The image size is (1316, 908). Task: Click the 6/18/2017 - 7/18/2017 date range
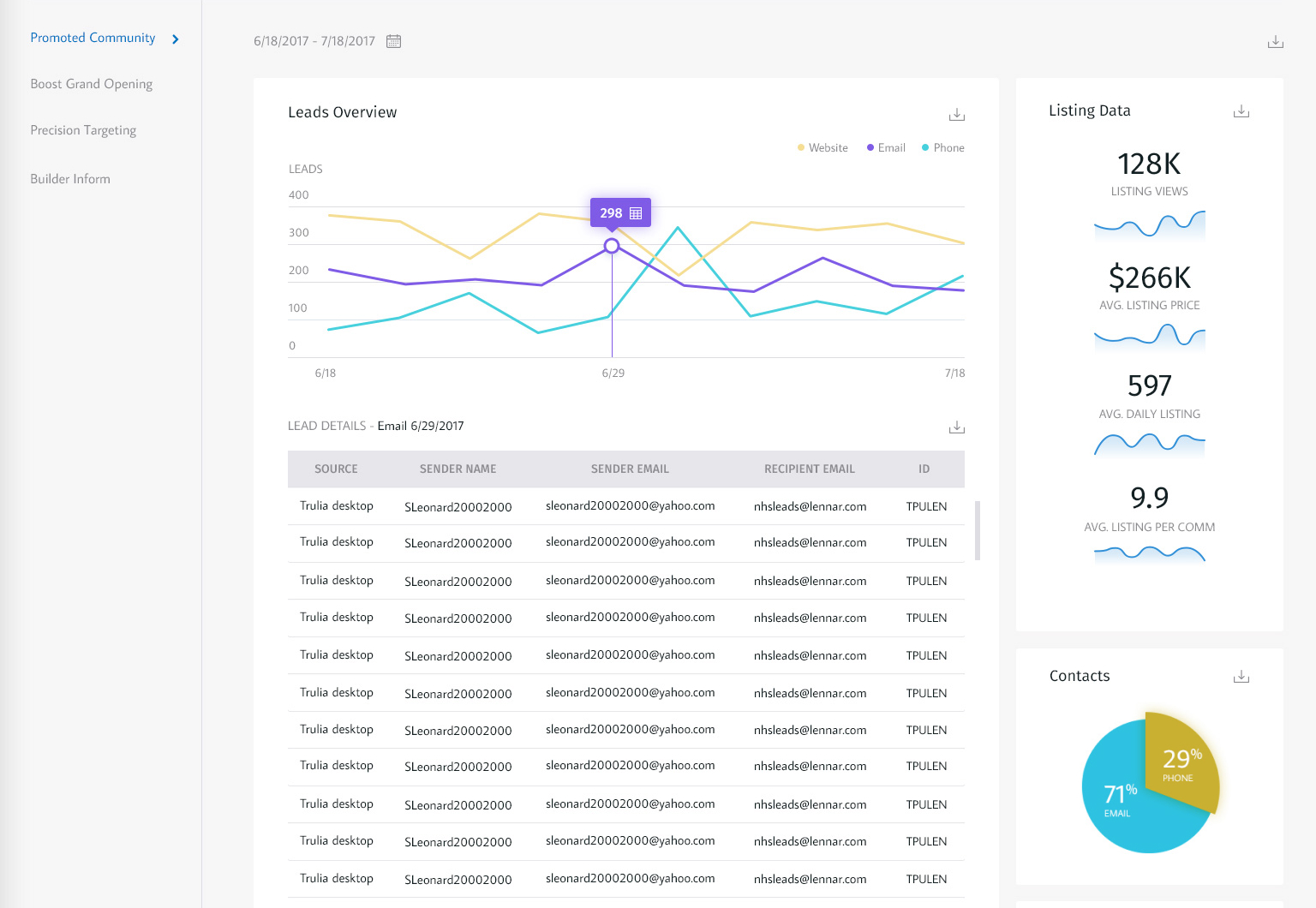click(x=314, y=41)
